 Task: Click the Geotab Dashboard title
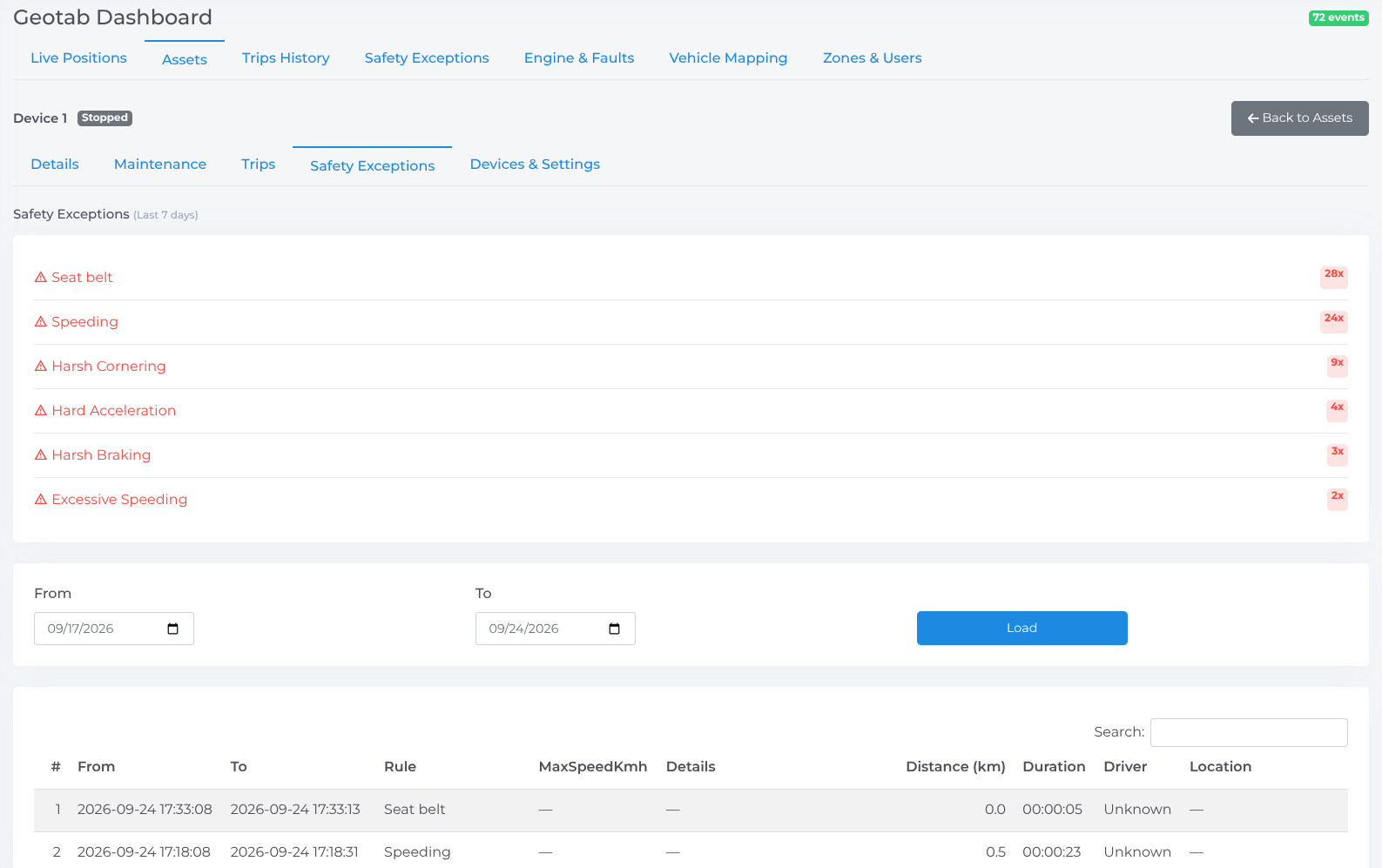(x=112, y=17)
